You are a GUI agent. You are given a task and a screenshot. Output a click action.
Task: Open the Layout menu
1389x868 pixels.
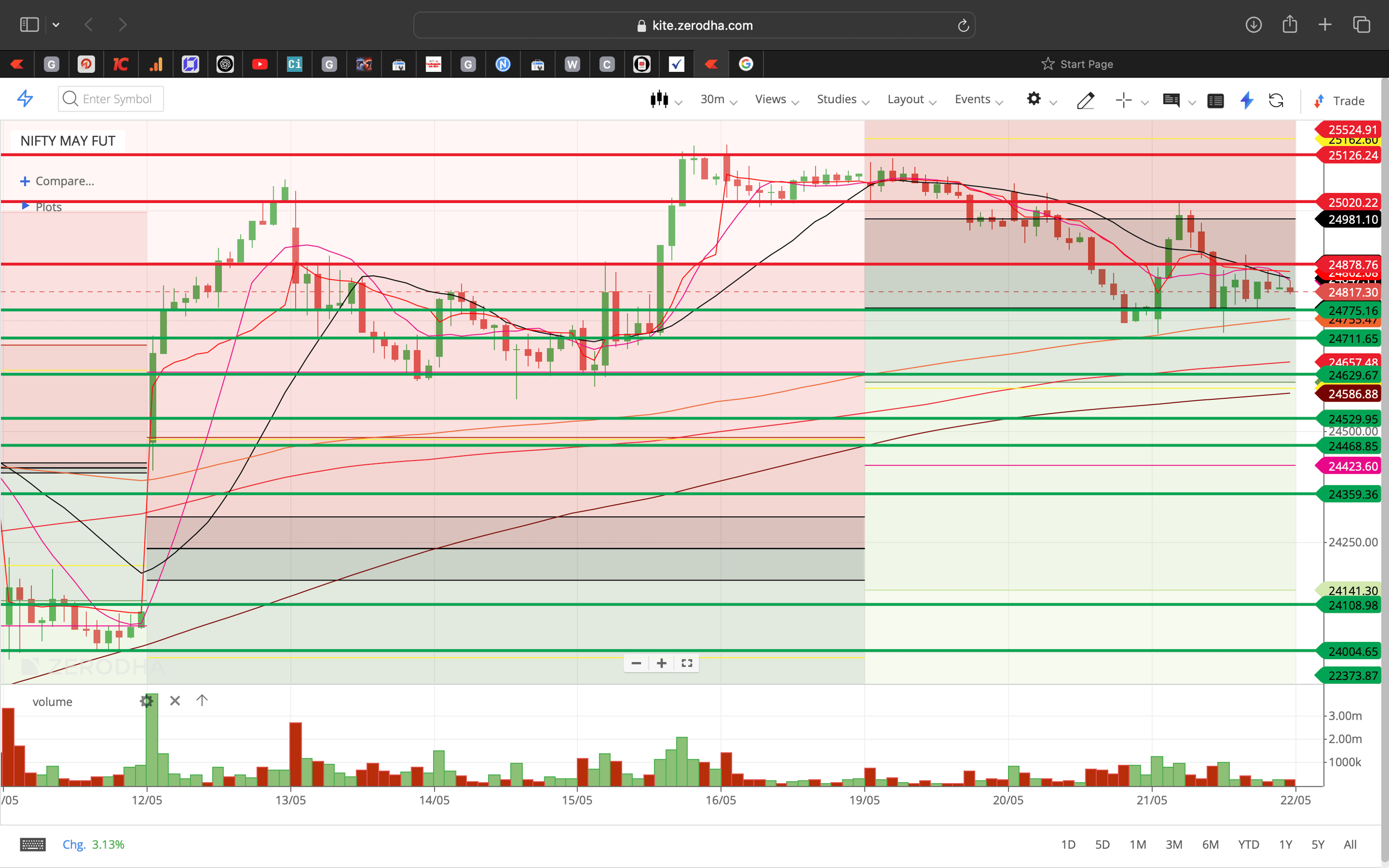906,99
